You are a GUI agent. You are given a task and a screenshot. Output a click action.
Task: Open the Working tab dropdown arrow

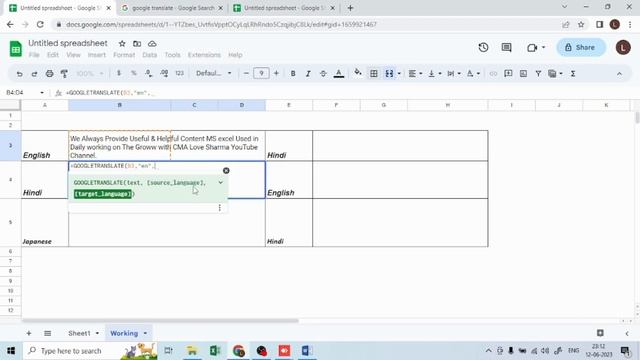coord(146,333)
